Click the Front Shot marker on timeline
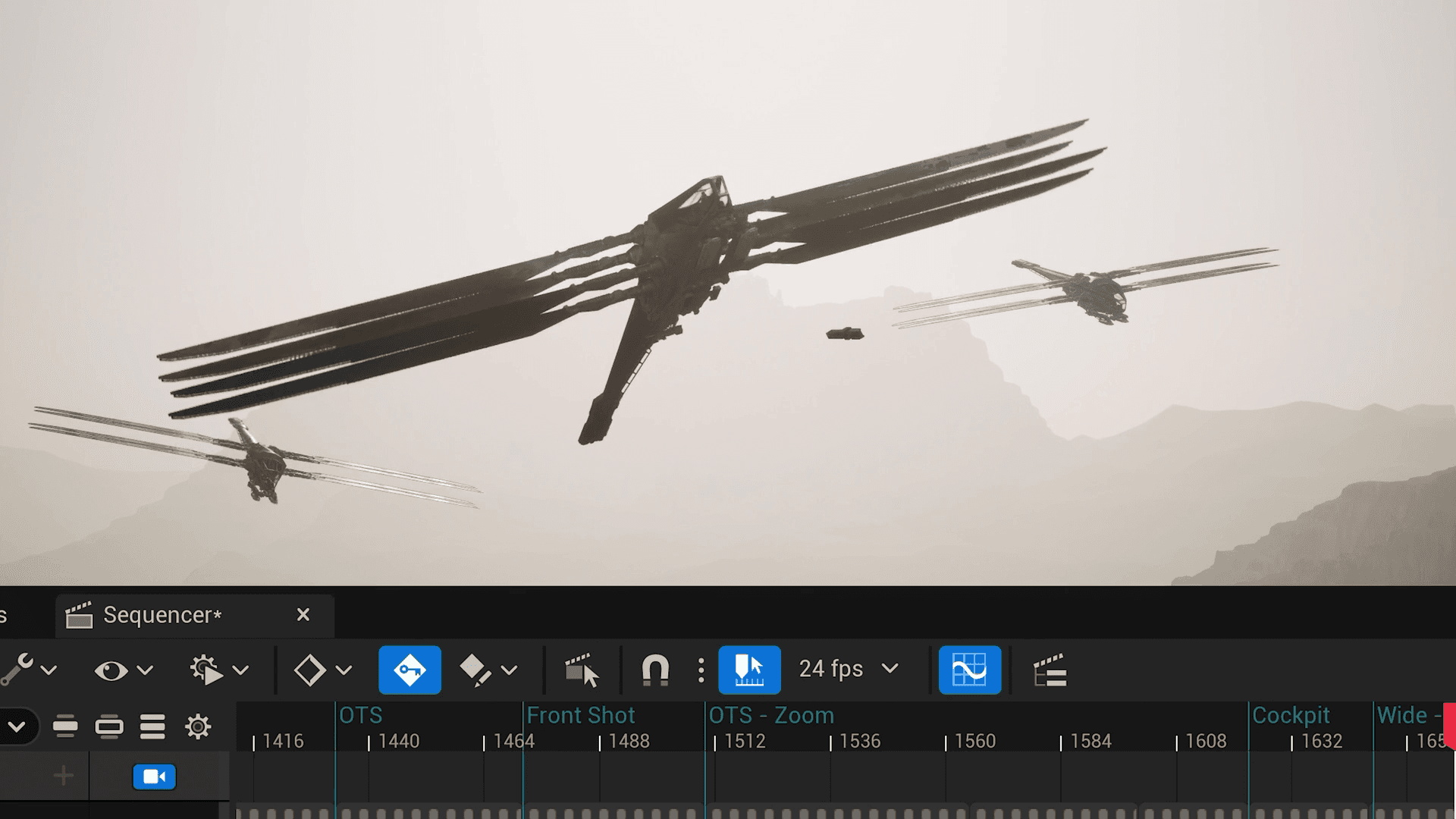The width and height of the screenshot is (1456, 819). tap(580, 715)
